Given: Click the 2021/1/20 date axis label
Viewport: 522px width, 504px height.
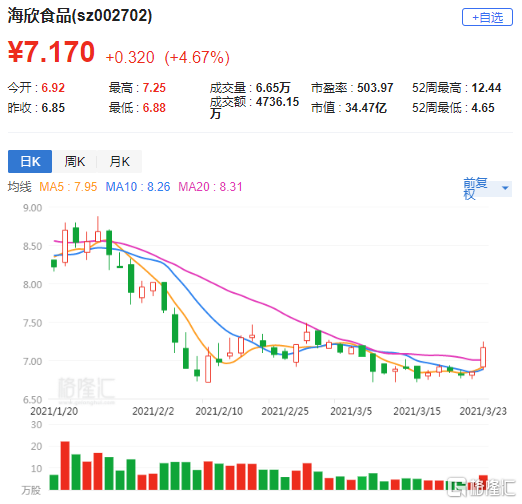Looking at the screenshot, I should click(x=54, y=411).
